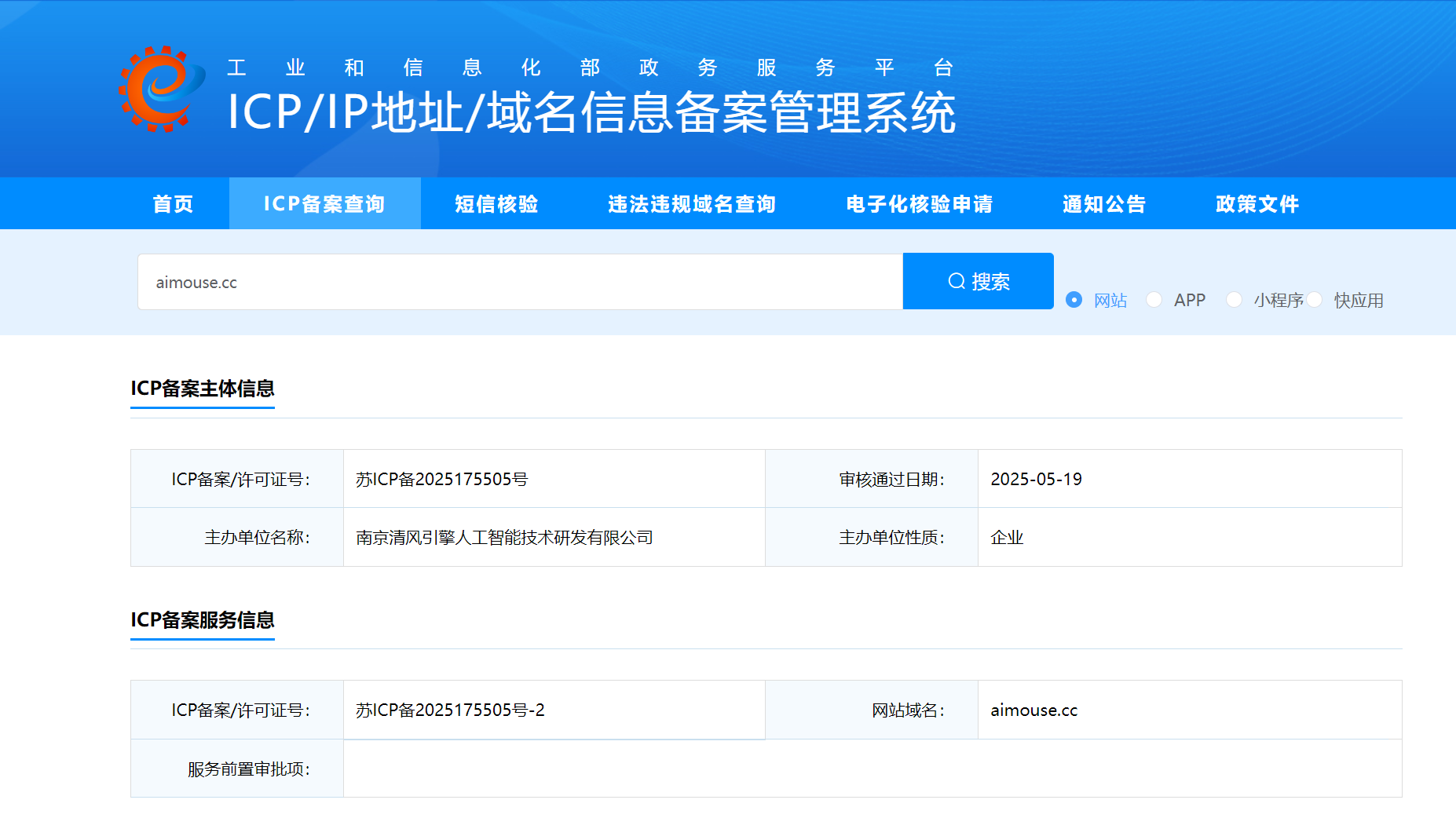Click the value 企业
This screenshot has width=1456, height=829.
coord(1007,538)
